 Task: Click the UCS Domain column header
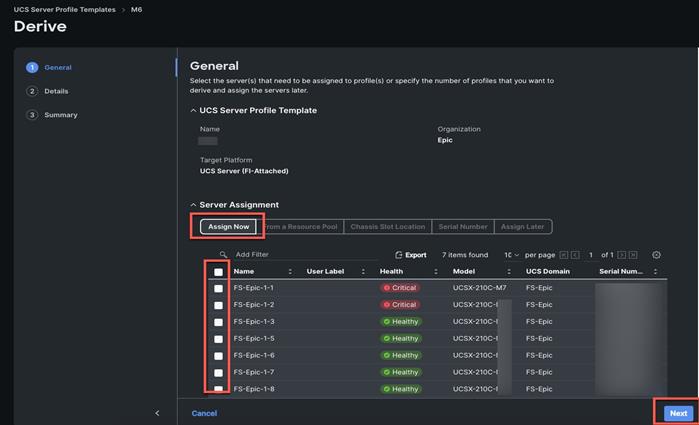tap(547, 271)
